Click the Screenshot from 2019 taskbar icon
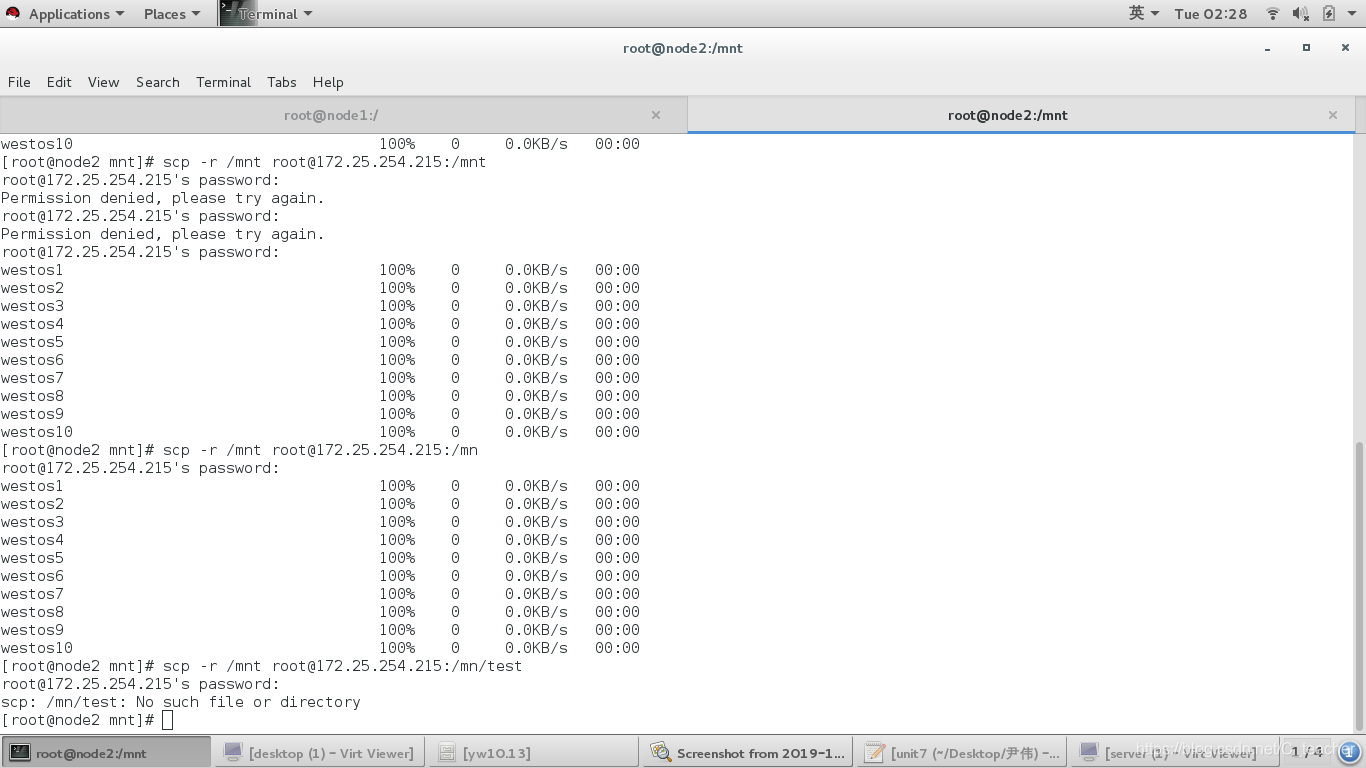Screen dimensions: 1366x768 [747, 752]
